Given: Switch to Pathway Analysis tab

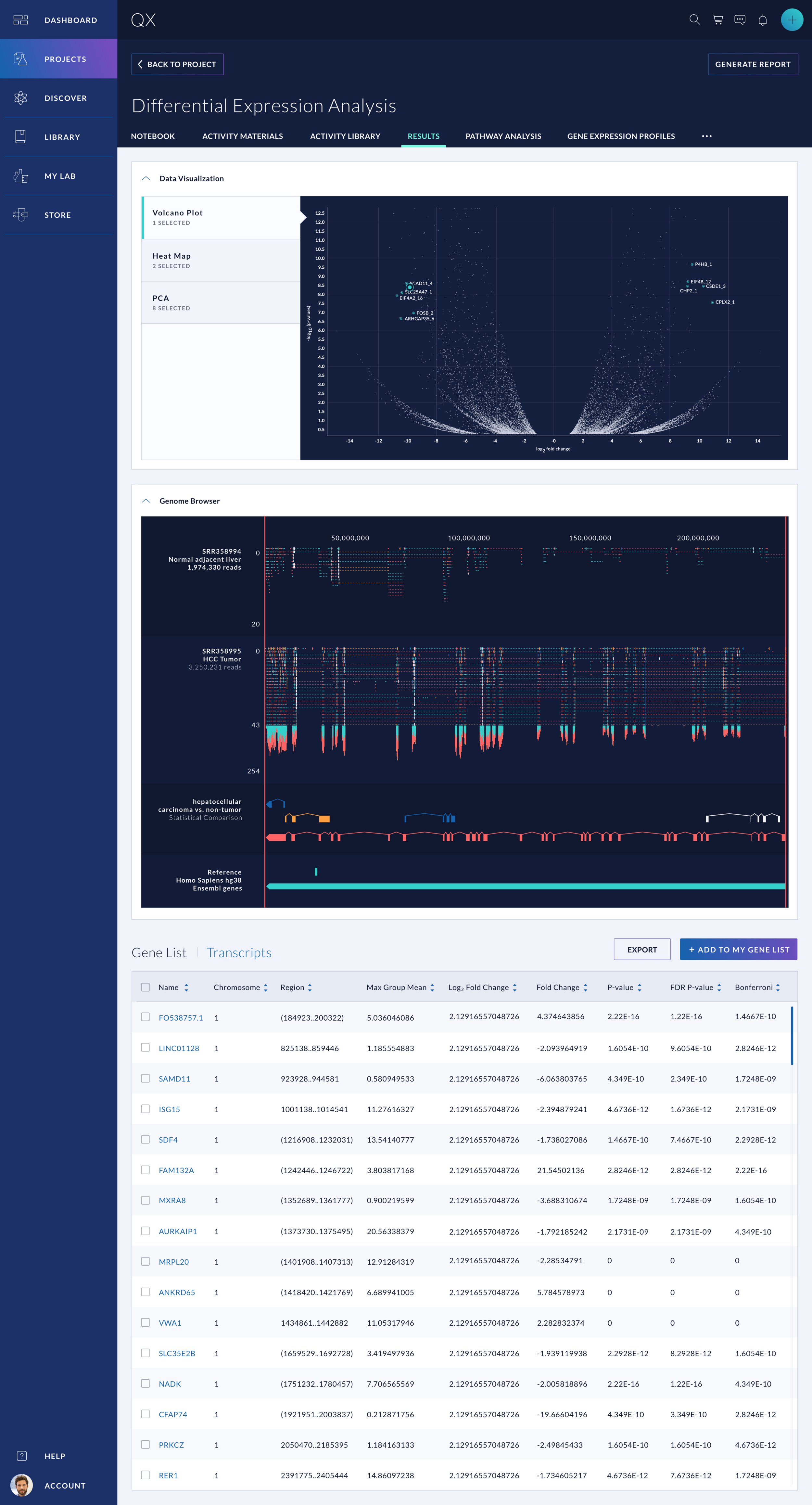Looking at the screenshot, I should tap(503, 136).
